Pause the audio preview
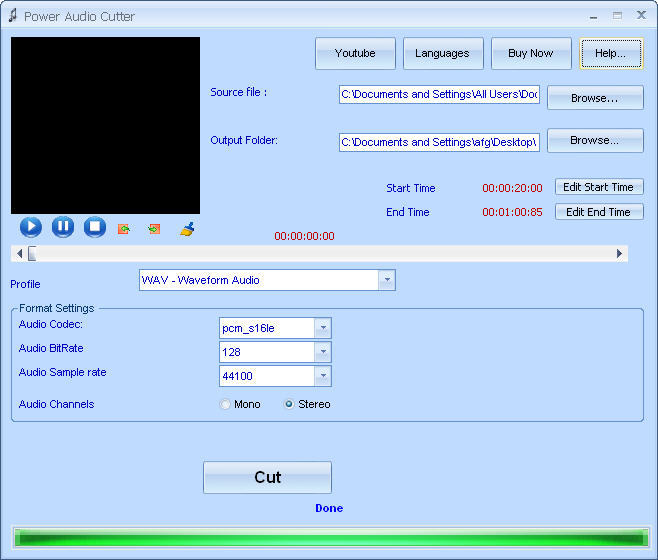Viewport: 658px width, 560px height. (x=63, y=227)
